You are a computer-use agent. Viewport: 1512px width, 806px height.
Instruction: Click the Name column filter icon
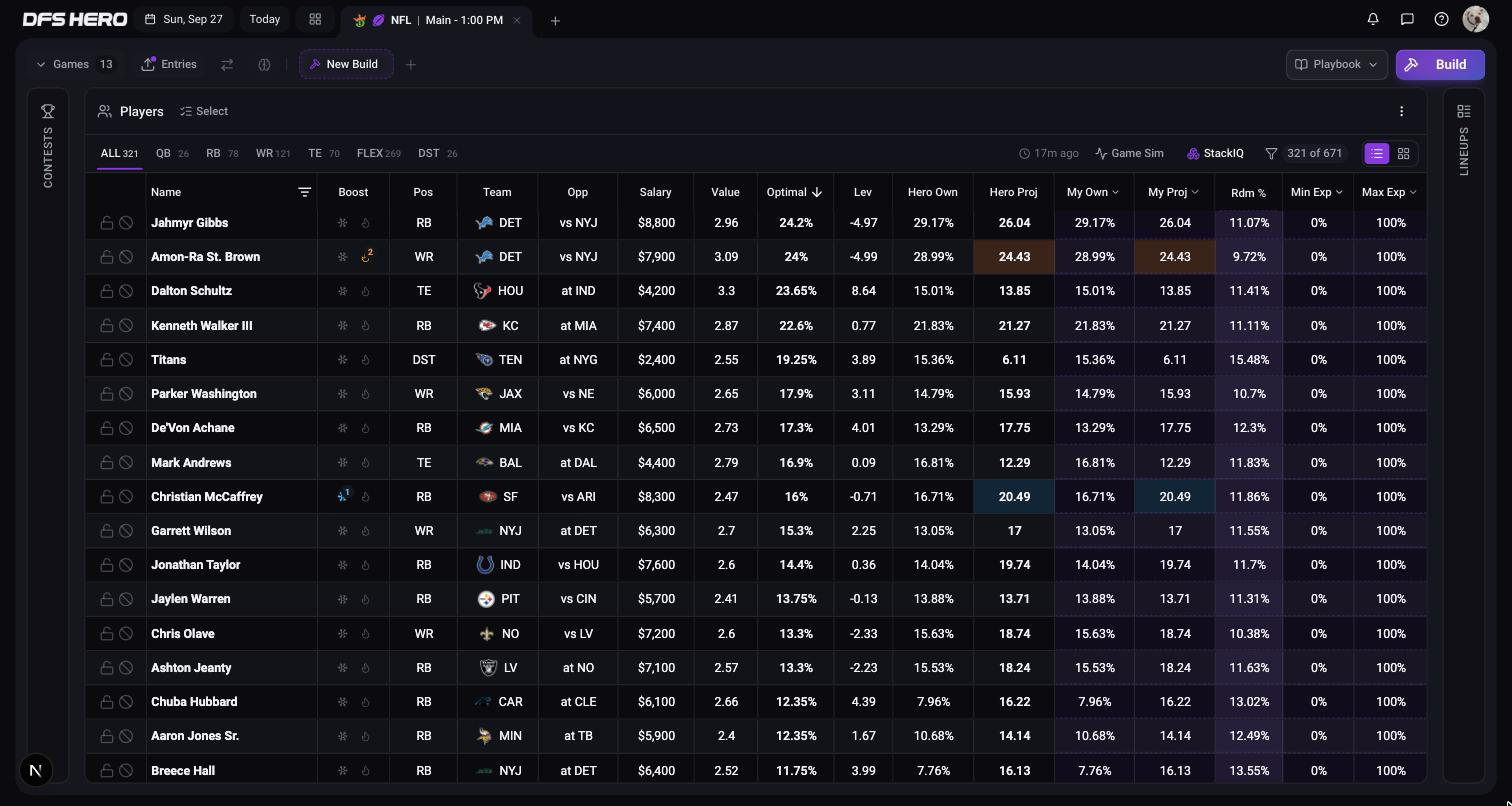(304, 192)
